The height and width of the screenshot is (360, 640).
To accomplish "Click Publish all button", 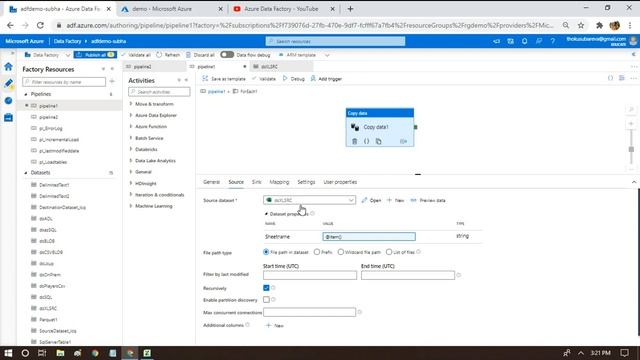I will (95, 55).
